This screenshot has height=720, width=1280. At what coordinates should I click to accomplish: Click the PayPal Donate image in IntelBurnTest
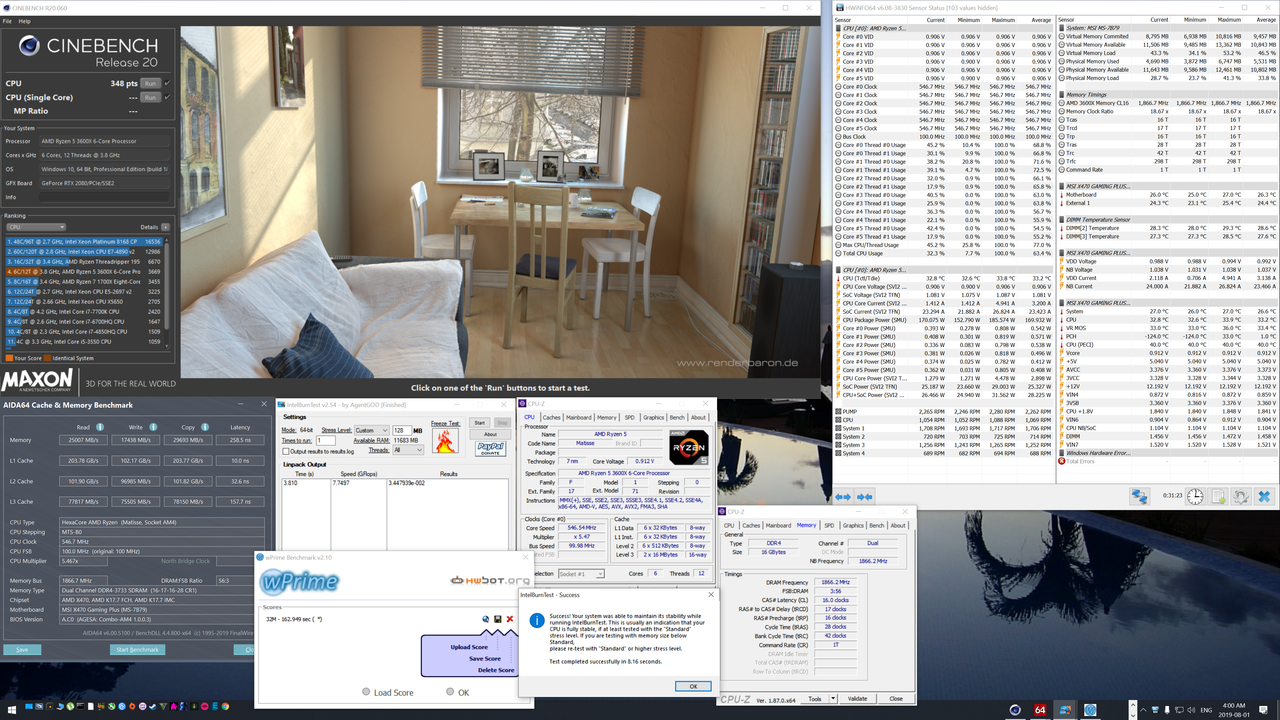(490, 449)
